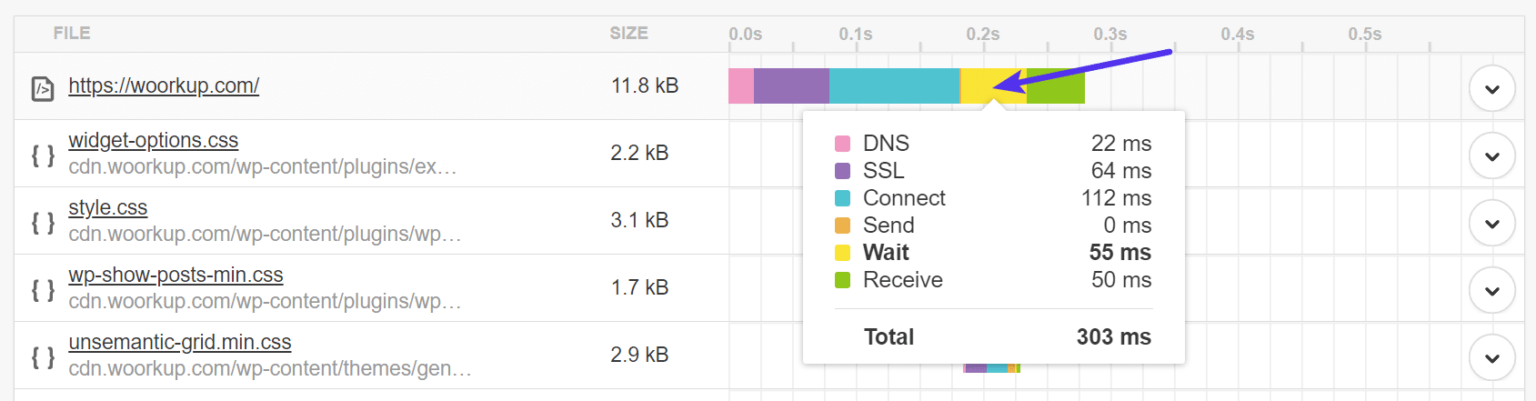This screenshot has height=401, width=1536.
Task: Click the CSS braces icon beside style.css
Action: 42,222
